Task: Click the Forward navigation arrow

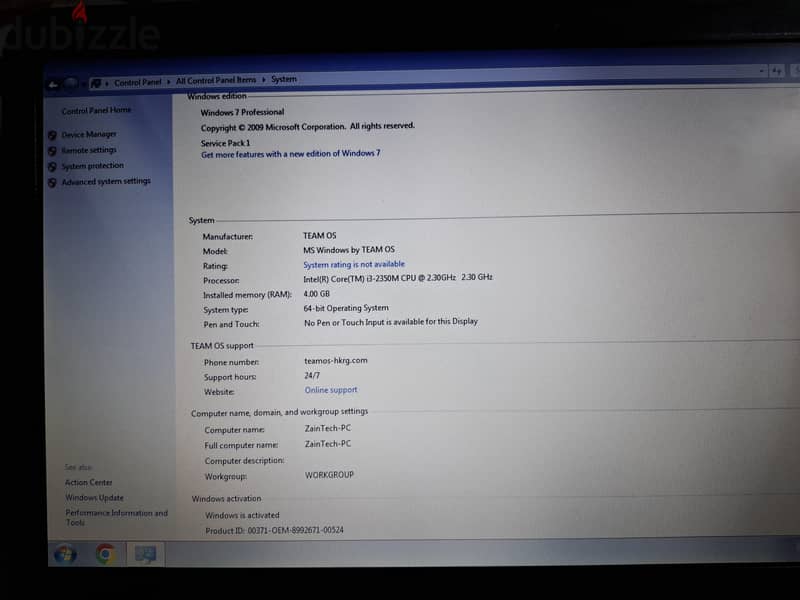Action: (x=71, y=83)
